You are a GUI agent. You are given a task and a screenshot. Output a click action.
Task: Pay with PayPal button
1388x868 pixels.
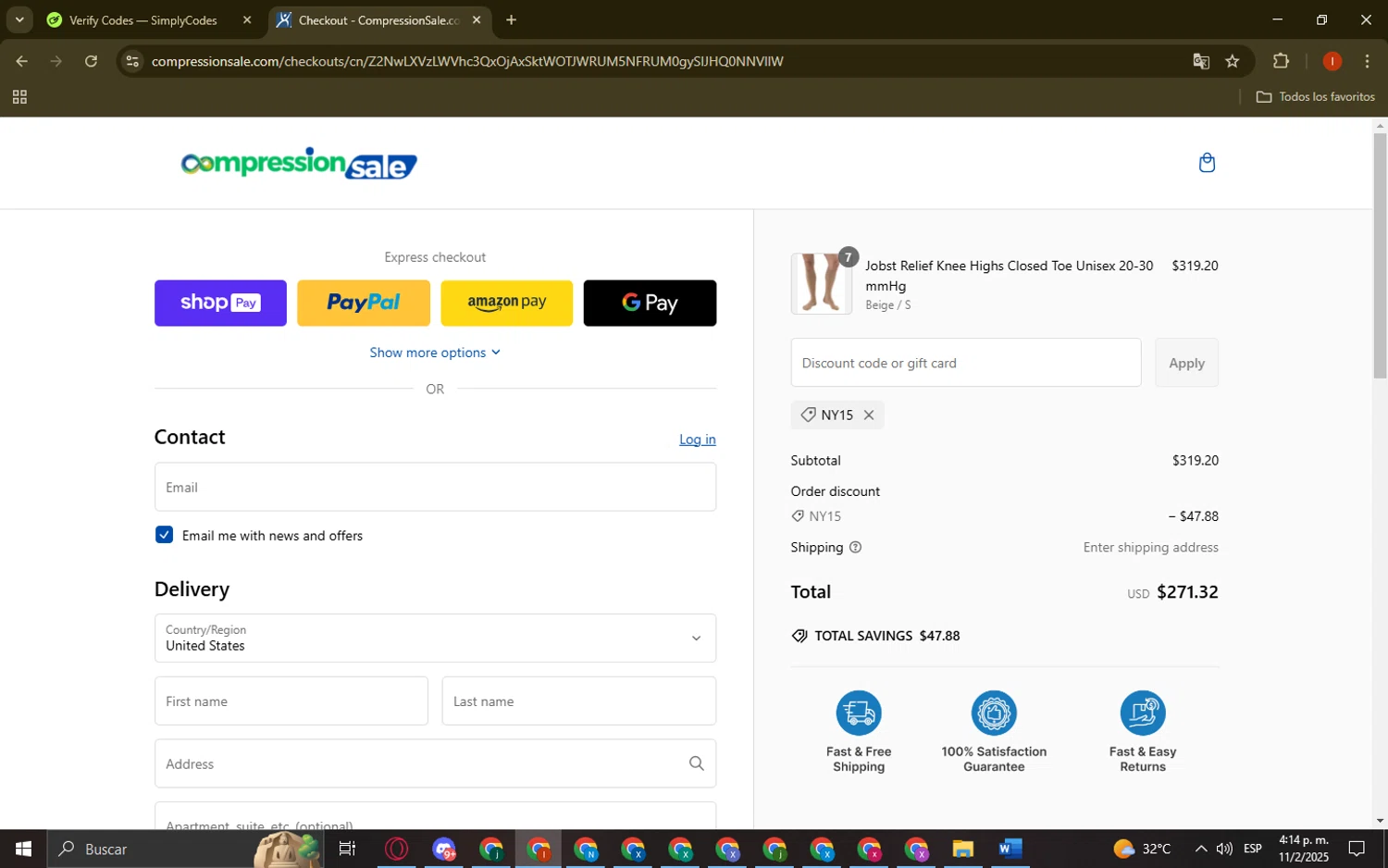click(x=364, y=303)
